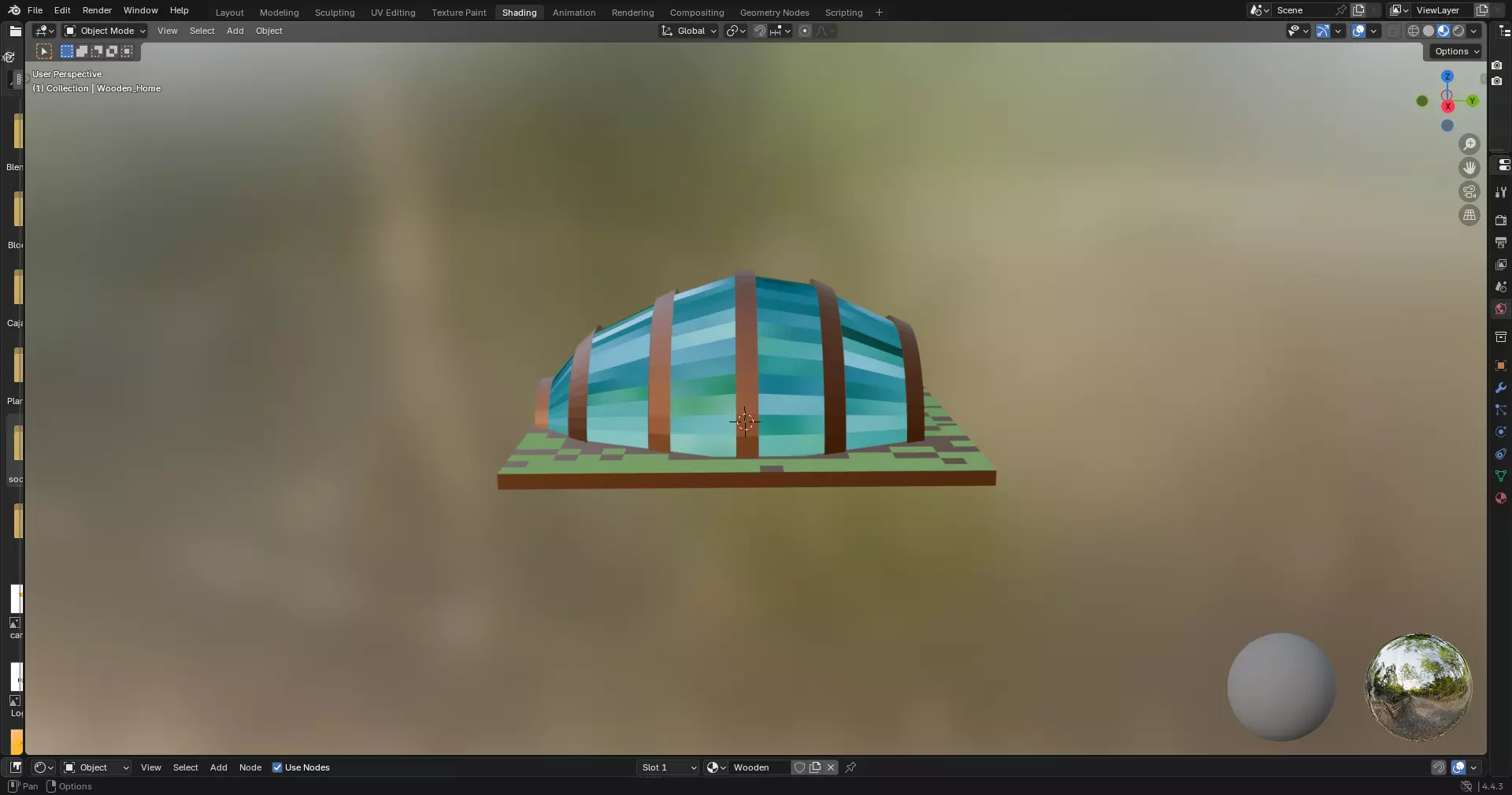This screenshot has height=795, width=1512.
Task: Open the Object properties tab
Action: [x=1501, y=366]
